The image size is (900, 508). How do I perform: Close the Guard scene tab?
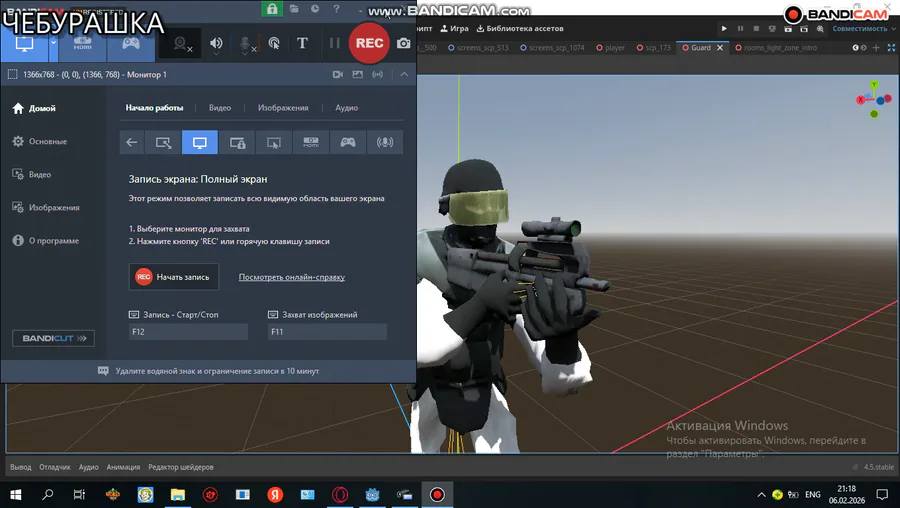point(720,48)
